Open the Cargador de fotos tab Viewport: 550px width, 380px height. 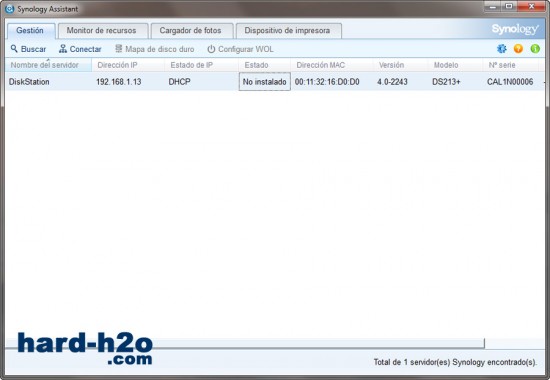[x=192, y=31]
